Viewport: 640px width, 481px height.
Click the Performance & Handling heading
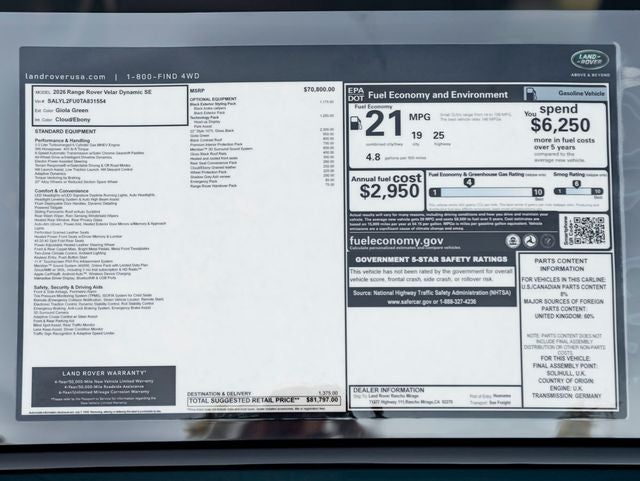point(62,140)
